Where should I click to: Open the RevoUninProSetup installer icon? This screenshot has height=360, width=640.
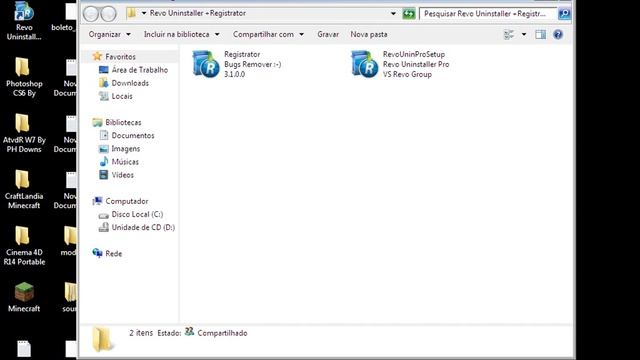tap(364, 64)
